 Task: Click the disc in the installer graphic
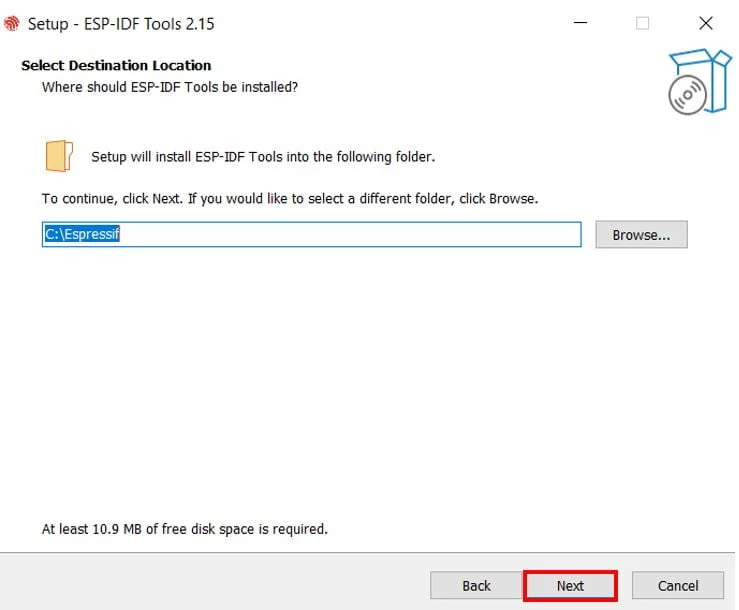pos(687,95)
